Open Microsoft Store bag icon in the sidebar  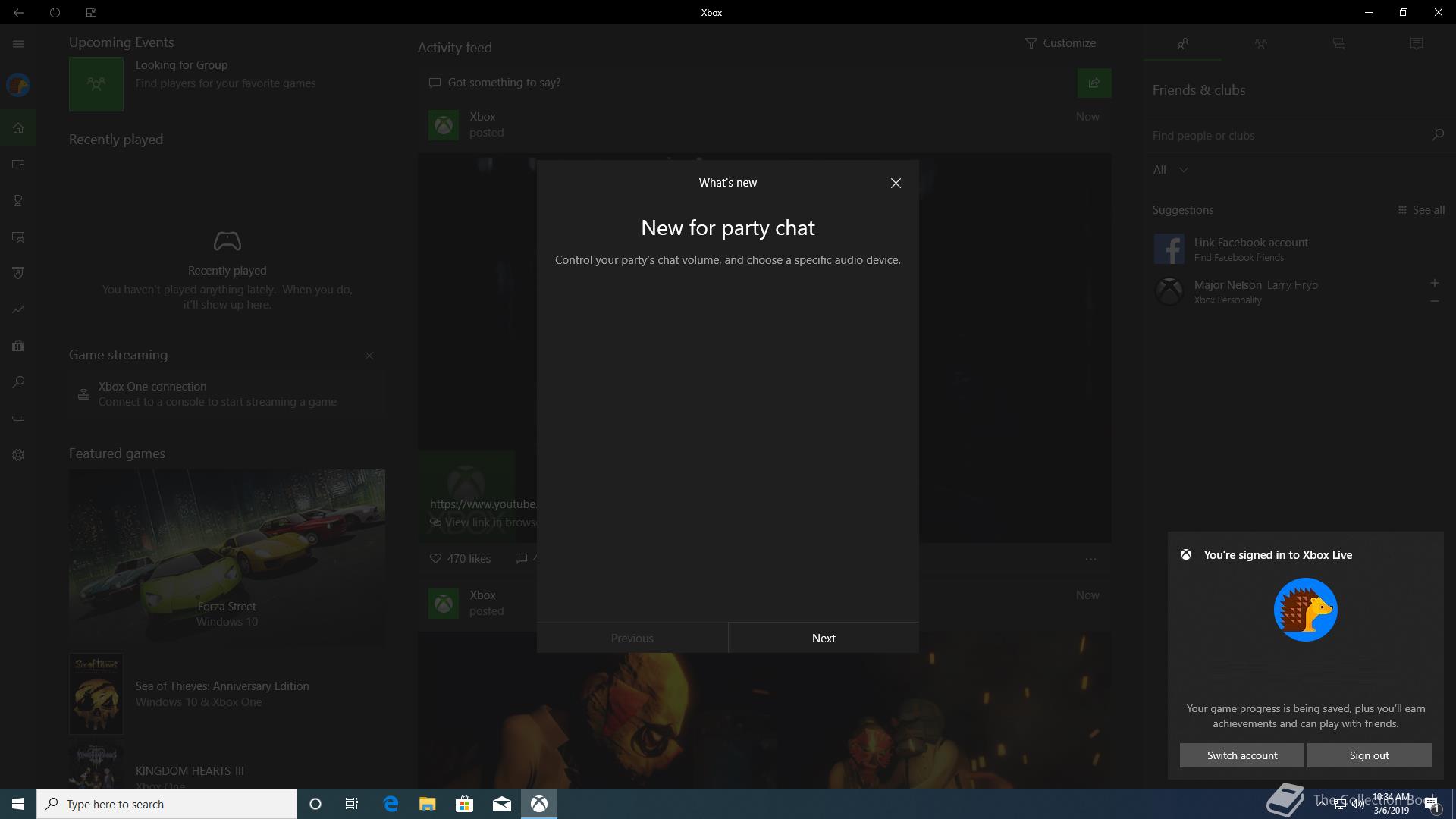coord(18,346)
